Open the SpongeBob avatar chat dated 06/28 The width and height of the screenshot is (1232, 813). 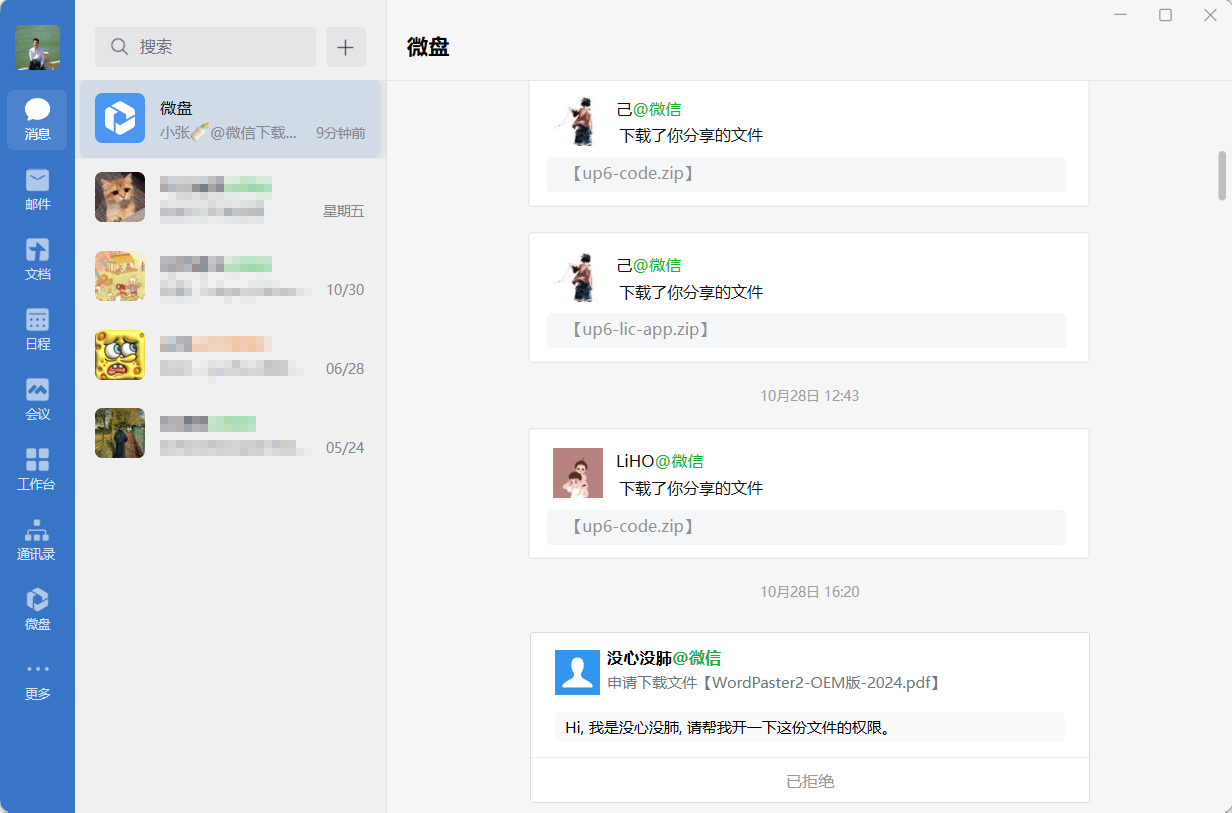(230, 355)
